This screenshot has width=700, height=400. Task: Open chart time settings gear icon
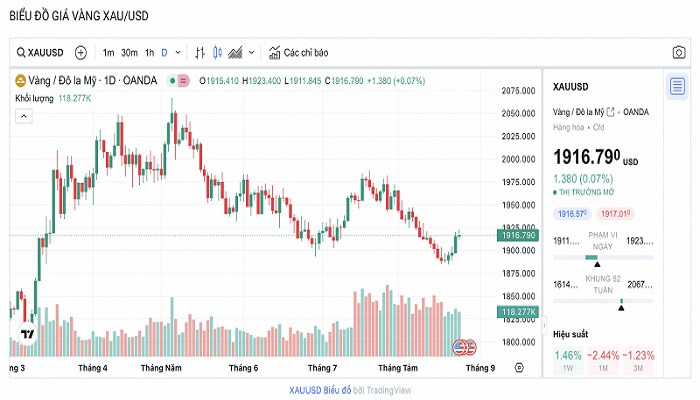[518, 368]
